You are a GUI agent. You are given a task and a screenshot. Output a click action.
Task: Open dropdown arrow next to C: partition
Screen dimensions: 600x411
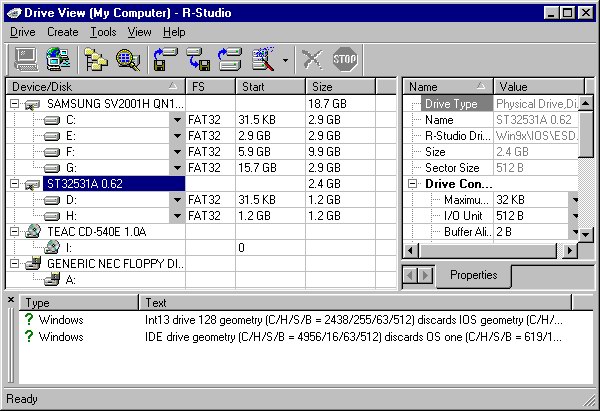[177, 121]
